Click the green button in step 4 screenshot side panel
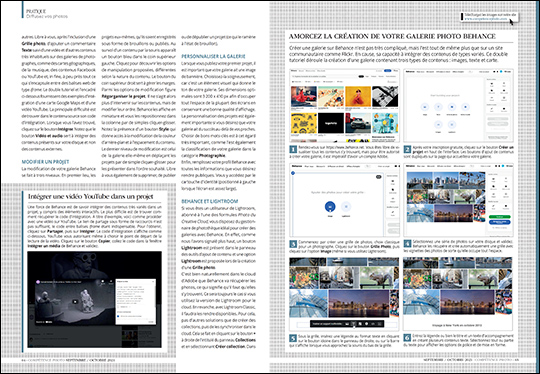The height and width of the screenshot is (374, 540). (x=499, y=217)
